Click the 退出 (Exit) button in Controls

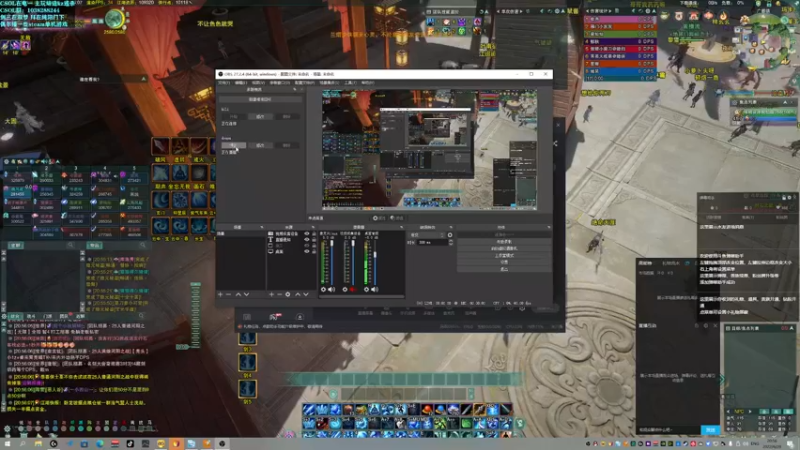[504, 269]
